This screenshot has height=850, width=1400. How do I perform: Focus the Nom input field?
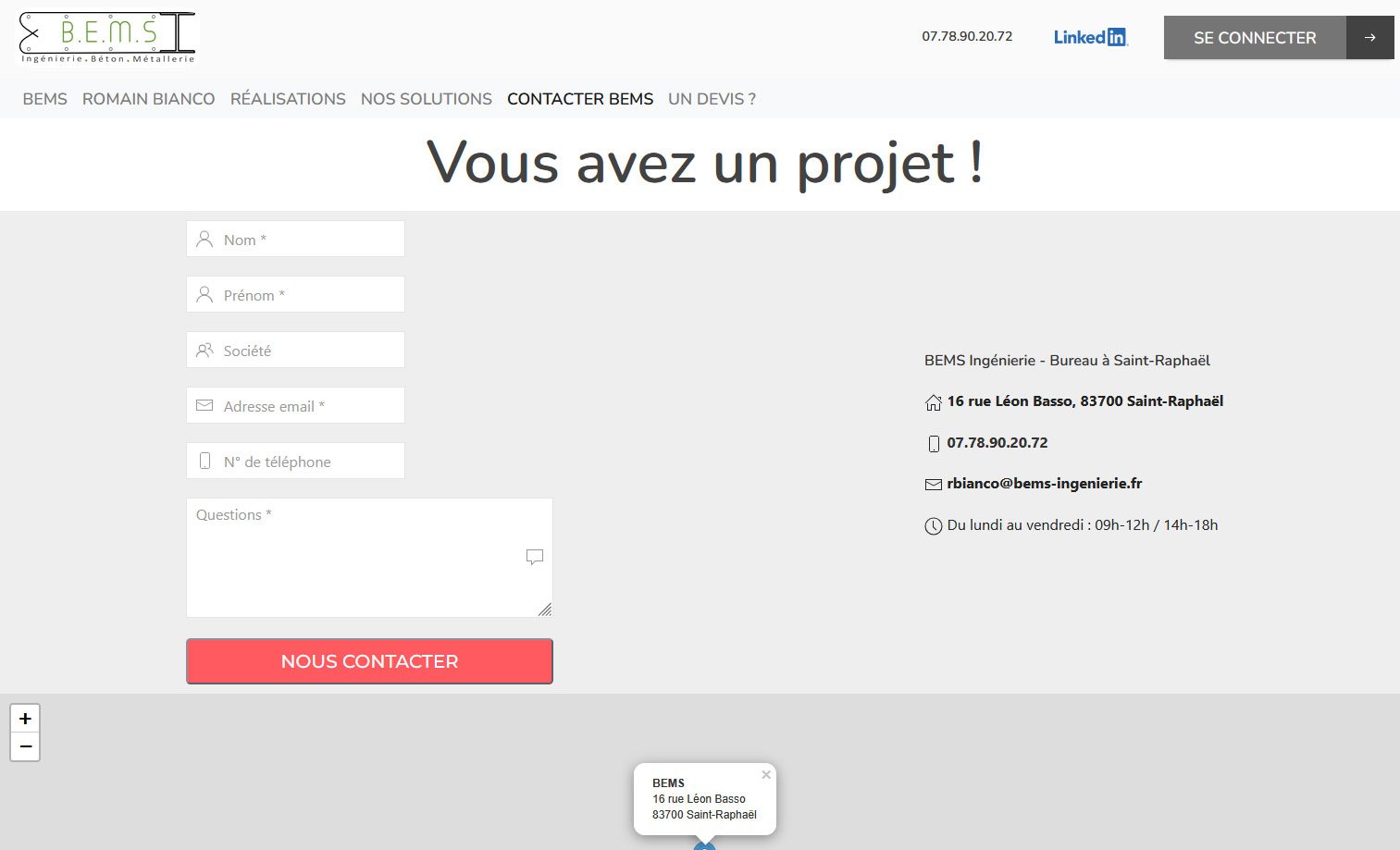(x=295, y=239)
